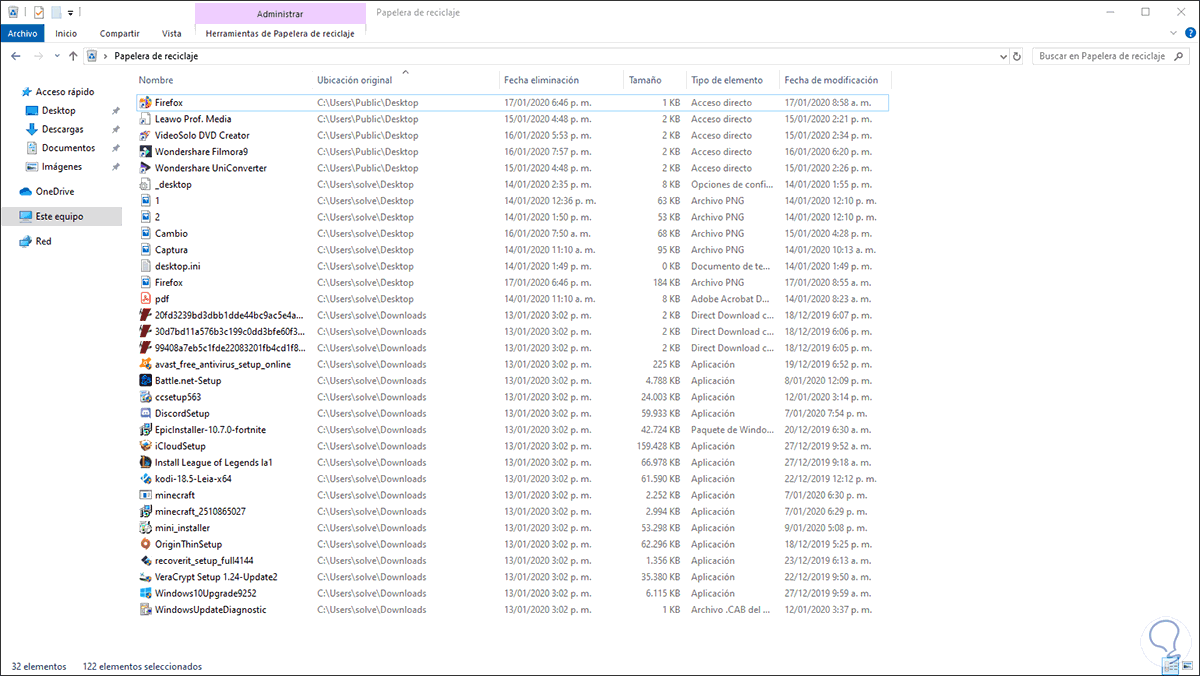Open the Inicio ribbon tab
1200x676 pixels.
point(66,33)
